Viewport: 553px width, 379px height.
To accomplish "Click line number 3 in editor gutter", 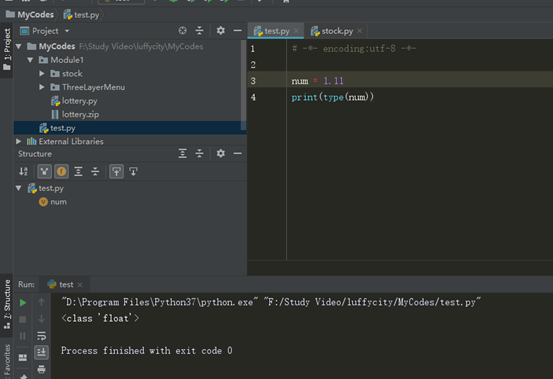I will [253, 81].
